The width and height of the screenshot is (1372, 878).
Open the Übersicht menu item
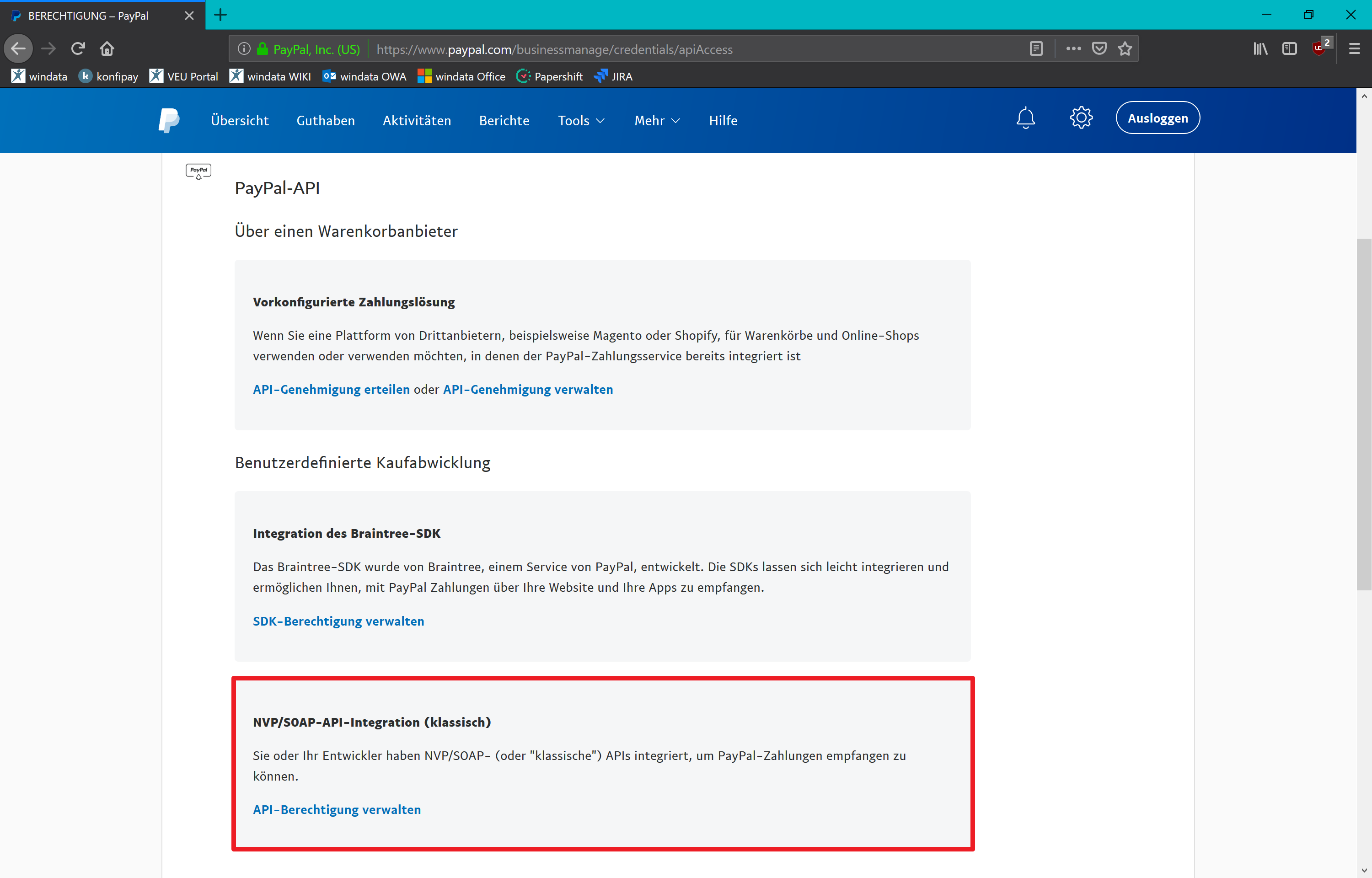click(x=239, y=120)
